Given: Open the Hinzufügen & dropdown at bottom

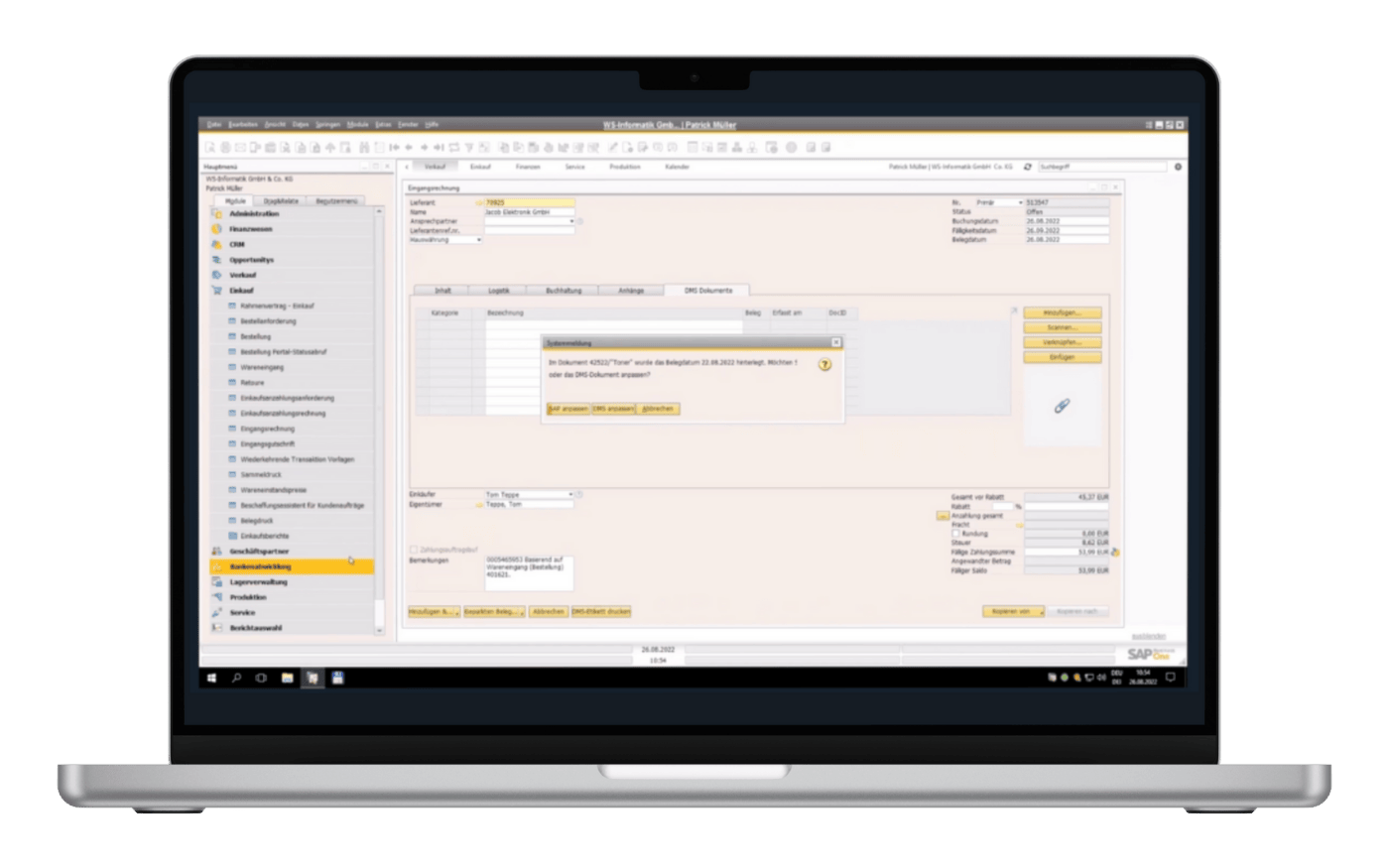Looking at the screenshot, I should (434, 612).
